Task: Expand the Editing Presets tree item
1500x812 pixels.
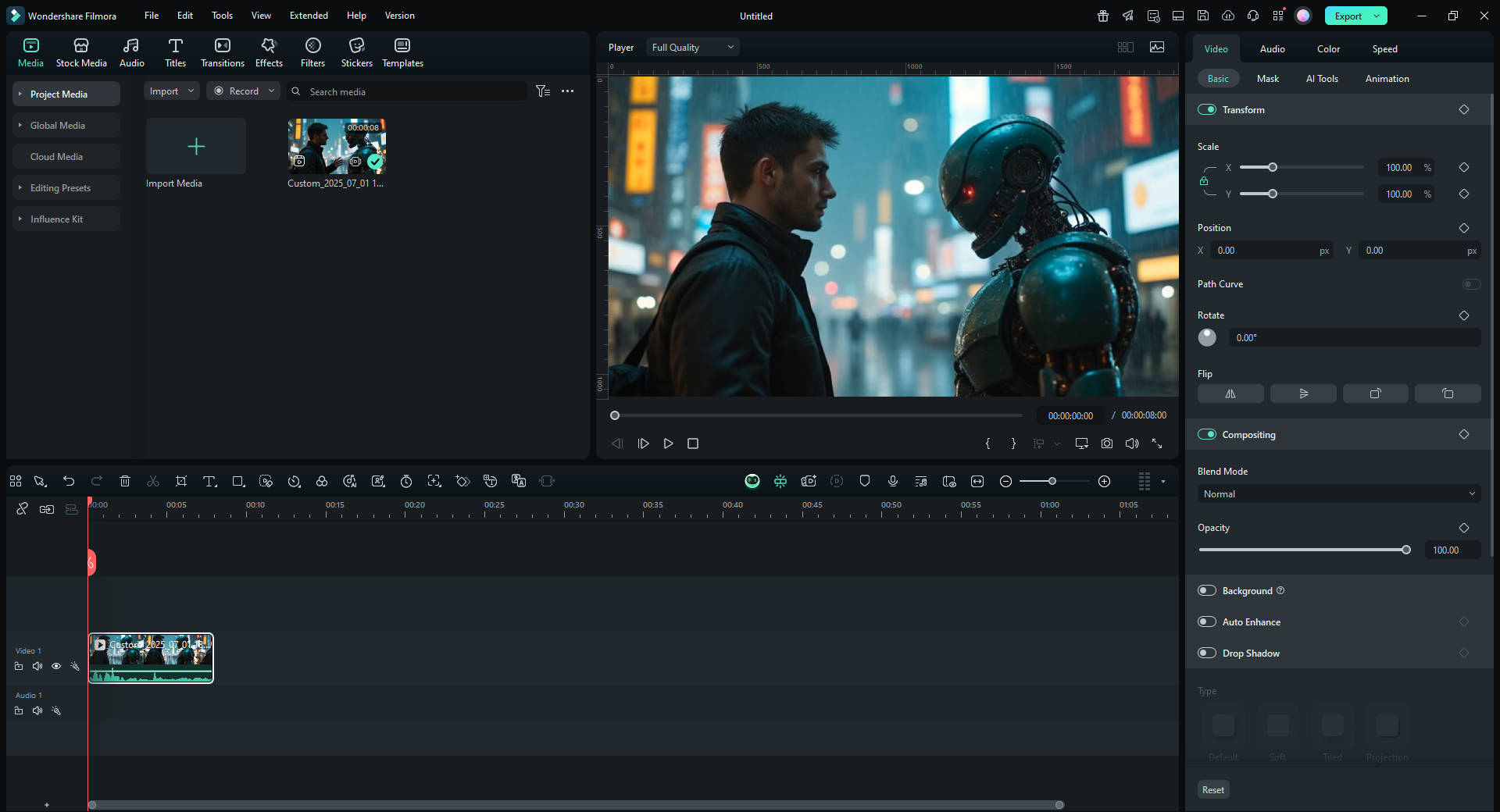Action: 20,187
